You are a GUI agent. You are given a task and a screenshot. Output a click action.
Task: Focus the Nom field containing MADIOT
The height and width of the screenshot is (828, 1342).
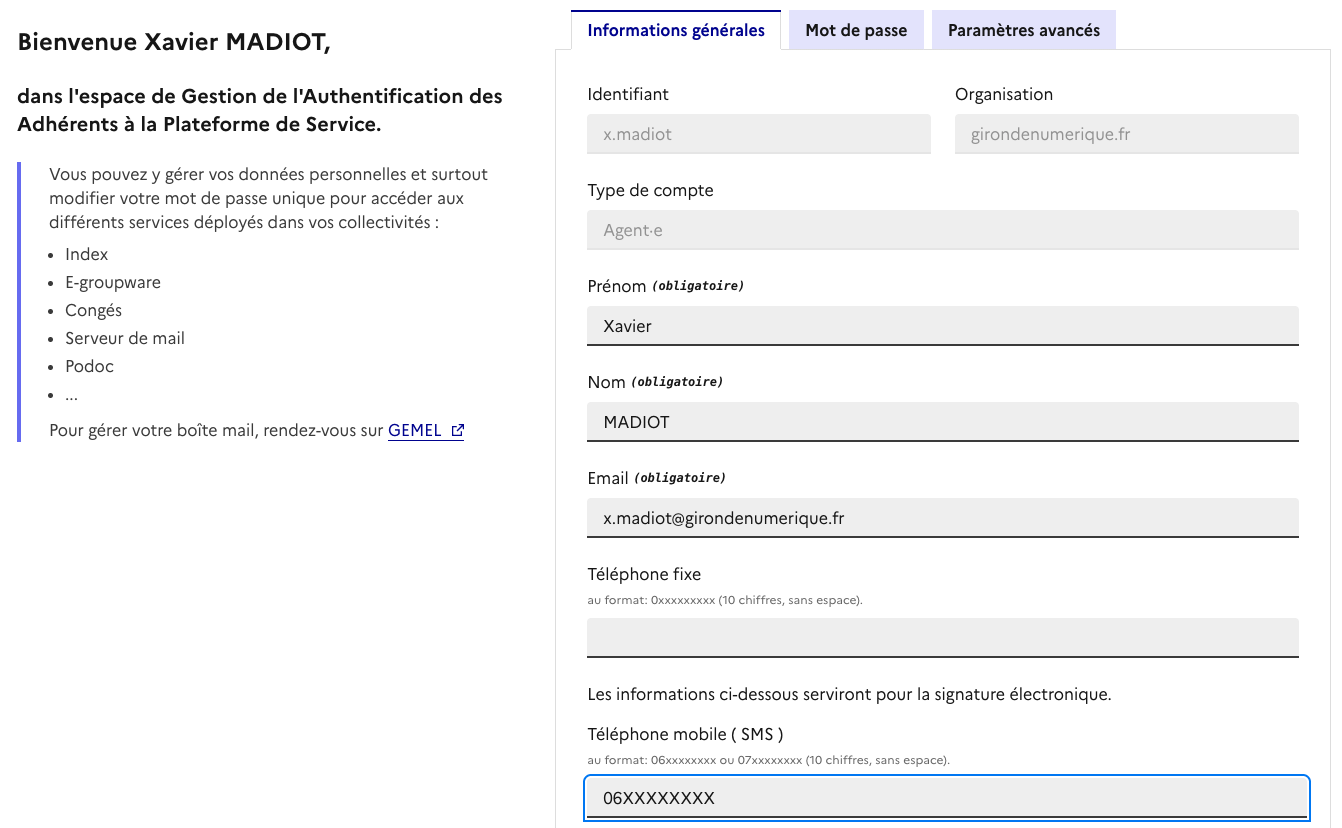(x=943, y=422)
